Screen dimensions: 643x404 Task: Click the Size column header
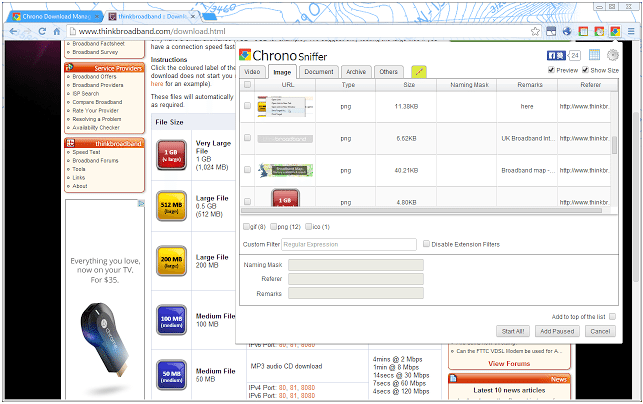406,84
